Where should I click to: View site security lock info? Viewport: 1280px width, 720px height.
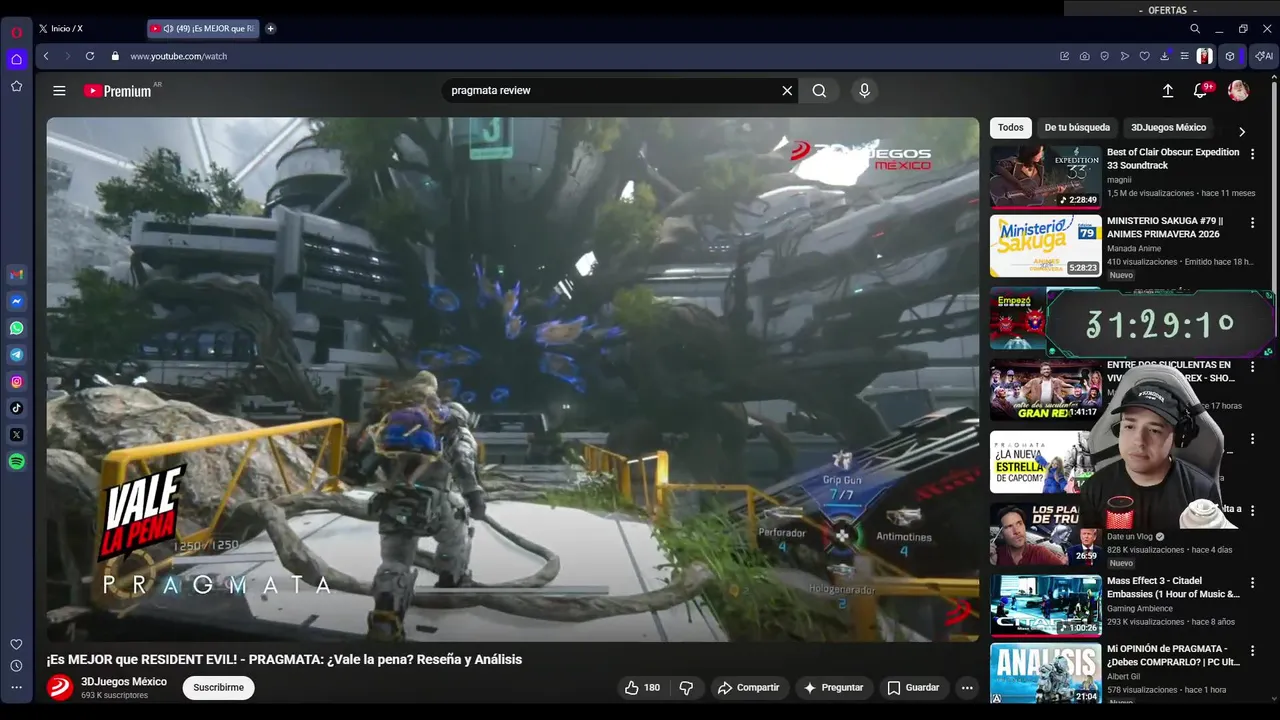(115, 56)
